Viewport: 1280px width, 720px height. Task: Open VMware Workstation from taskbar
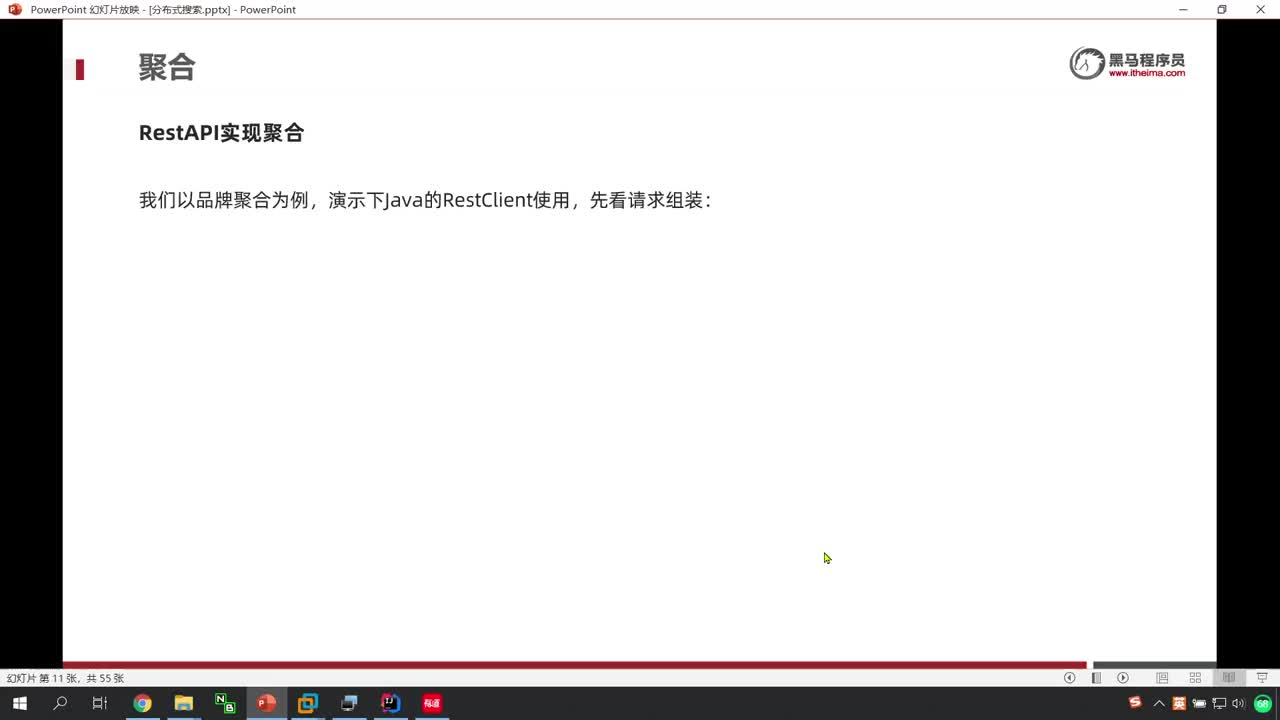pos(307,703)
